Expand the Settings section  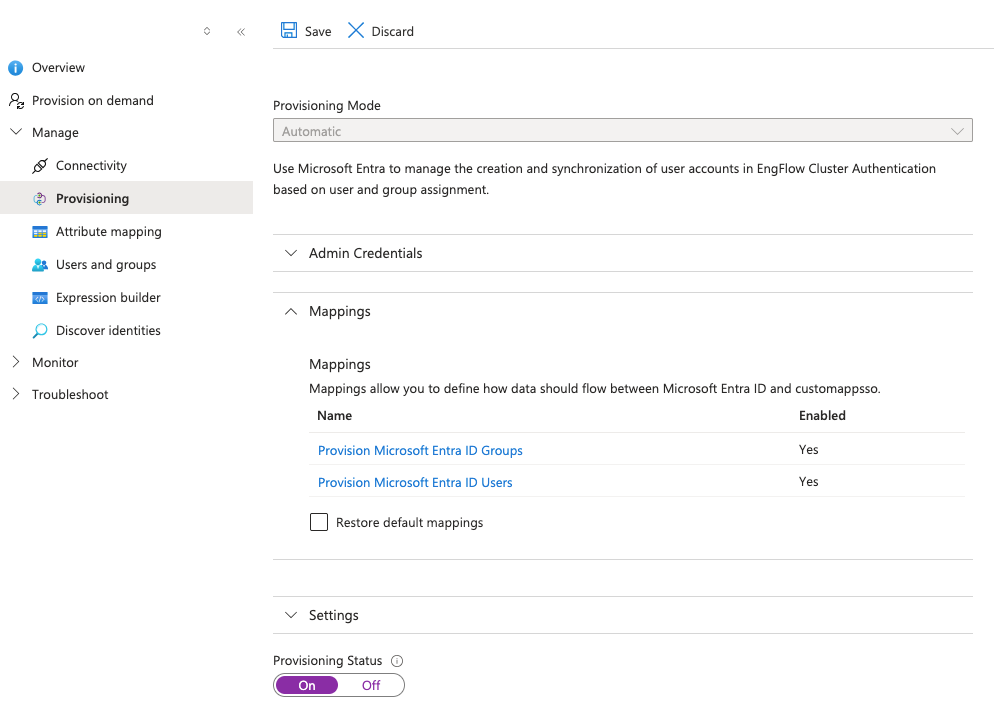pyautogui.click(x=623, y=615)
